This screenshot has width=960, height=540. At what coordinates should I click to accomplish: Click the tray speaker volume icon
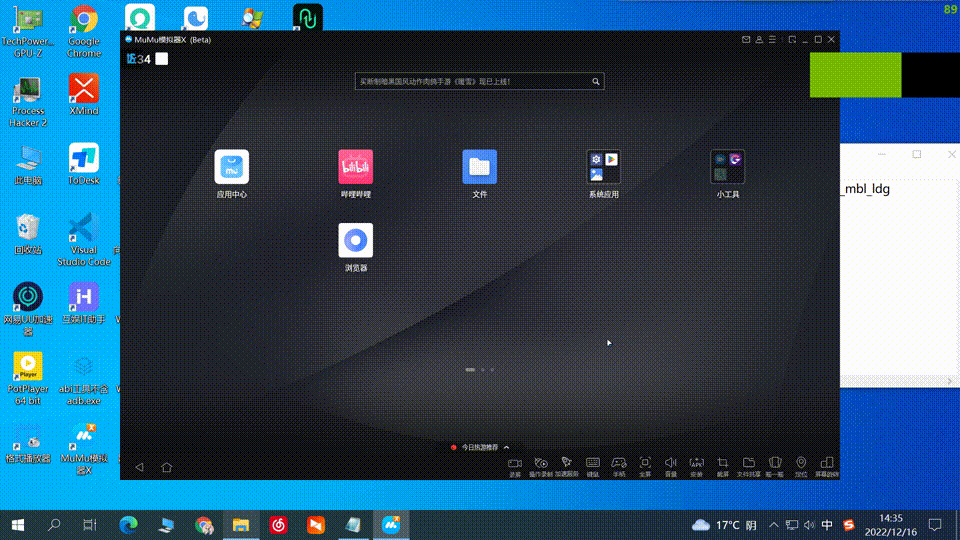pos(809,525)
